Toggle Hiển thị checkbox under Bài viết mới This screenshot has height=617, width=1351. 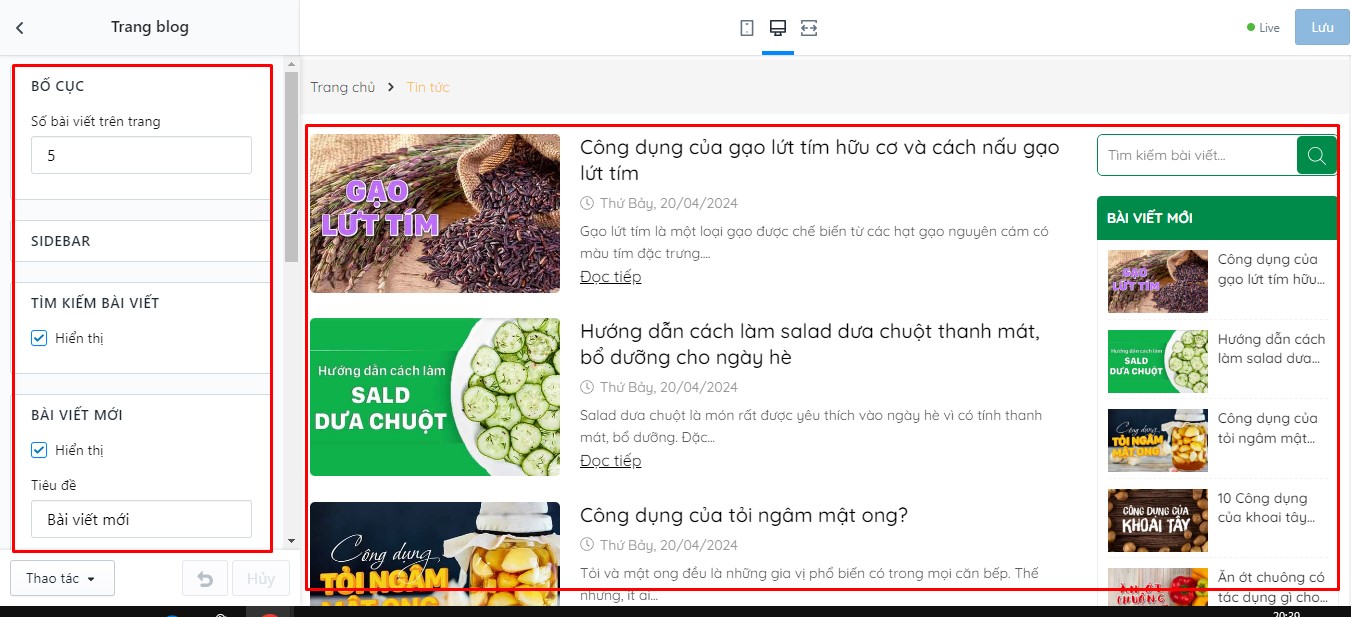click(39, 450)
